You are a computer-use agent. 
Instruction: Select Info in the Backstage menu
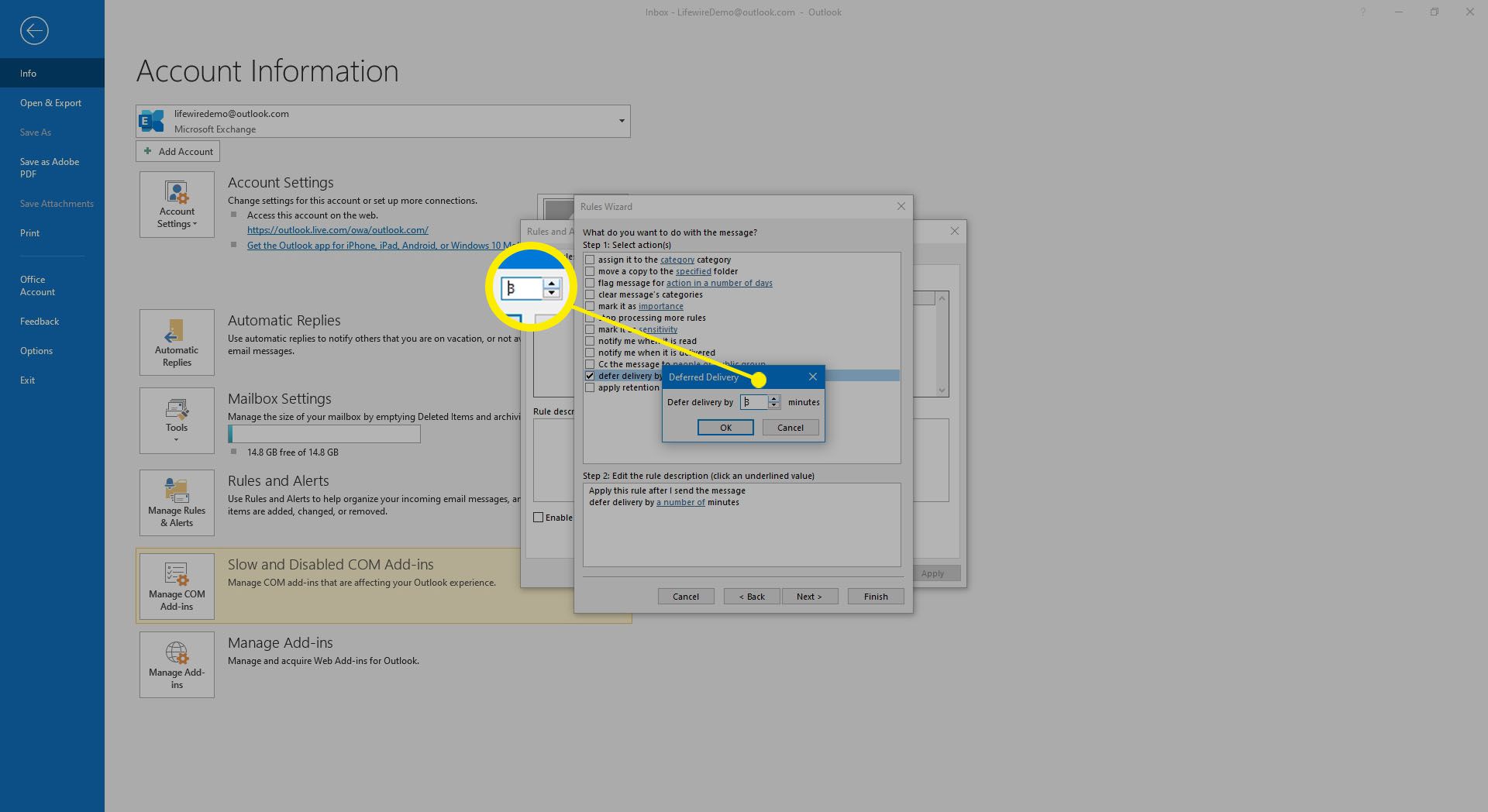tap(52, 73)
